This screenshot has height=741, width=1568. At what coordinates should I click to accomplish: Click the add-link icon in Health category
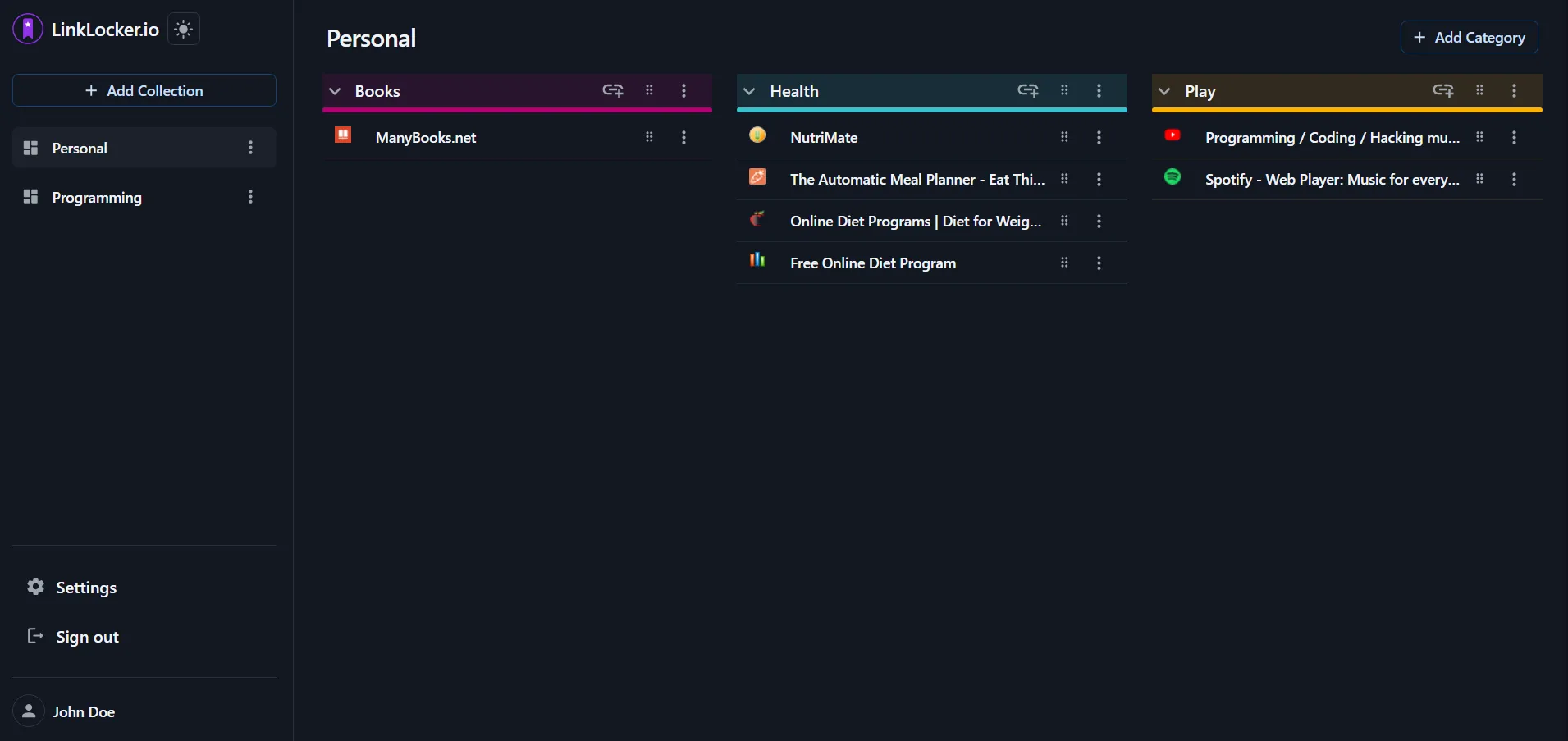pos(1028,91)
